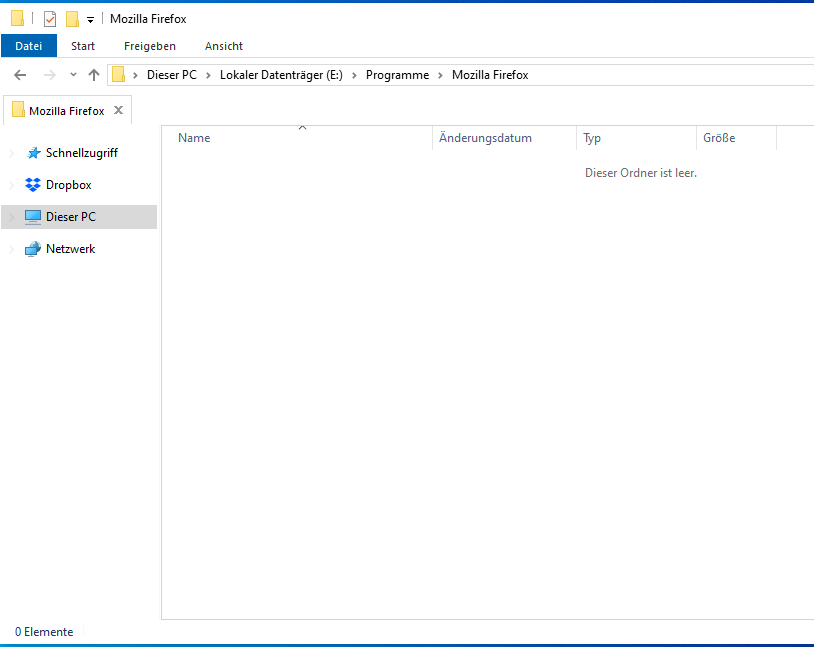Open the Freigeben ribbon tab
The image size is (814, 647).
pyautogui.click(x=150, y=46)
